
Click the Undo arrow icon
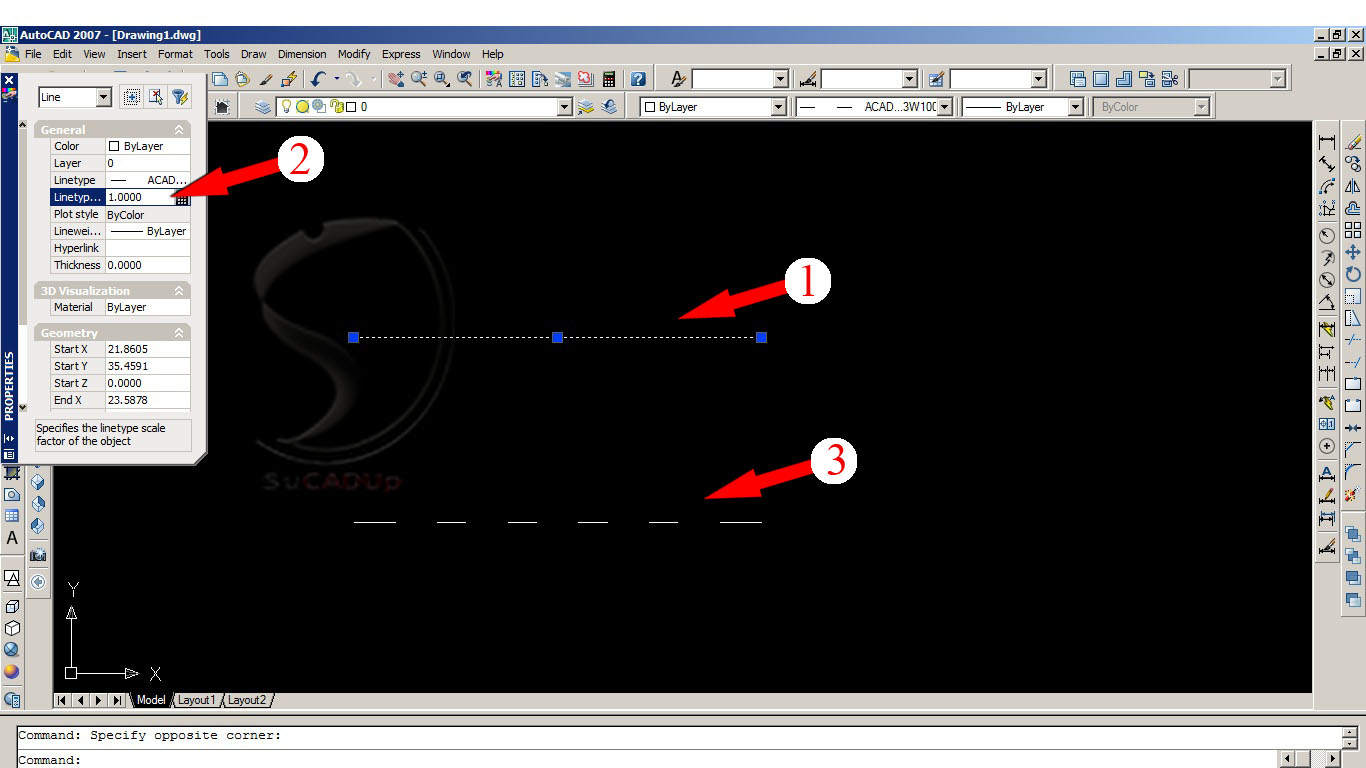tap(318, 78)
